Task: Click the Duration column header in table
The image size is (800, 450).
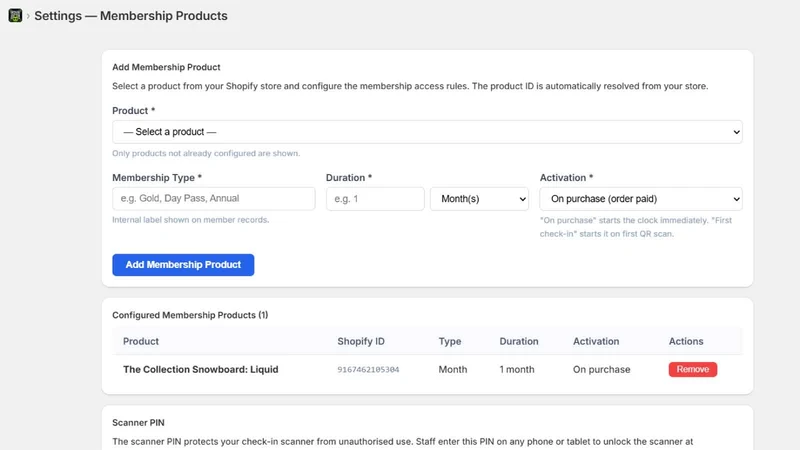Action: pos(518,341)
